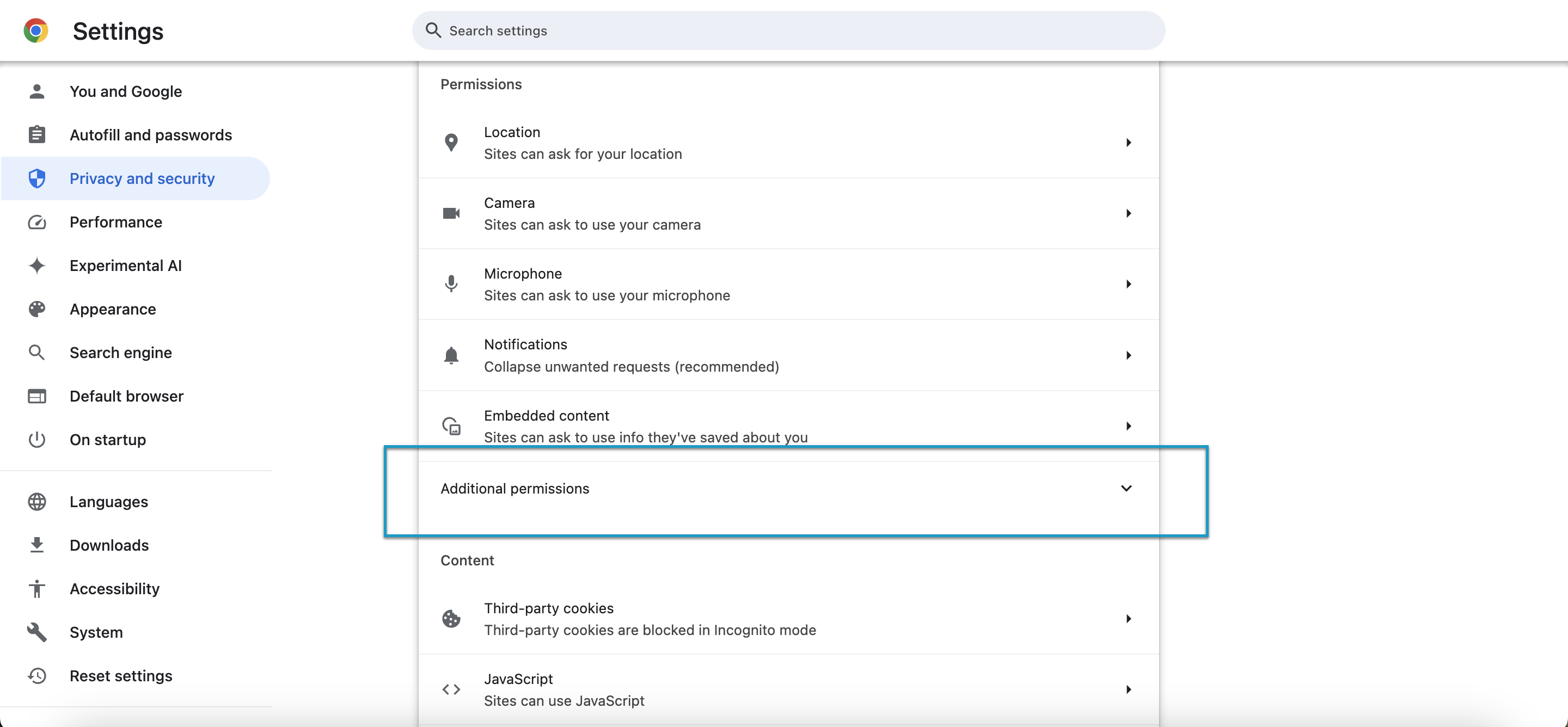Select the Camera permission icon
1568x727 pixels.
click(451, 213)
